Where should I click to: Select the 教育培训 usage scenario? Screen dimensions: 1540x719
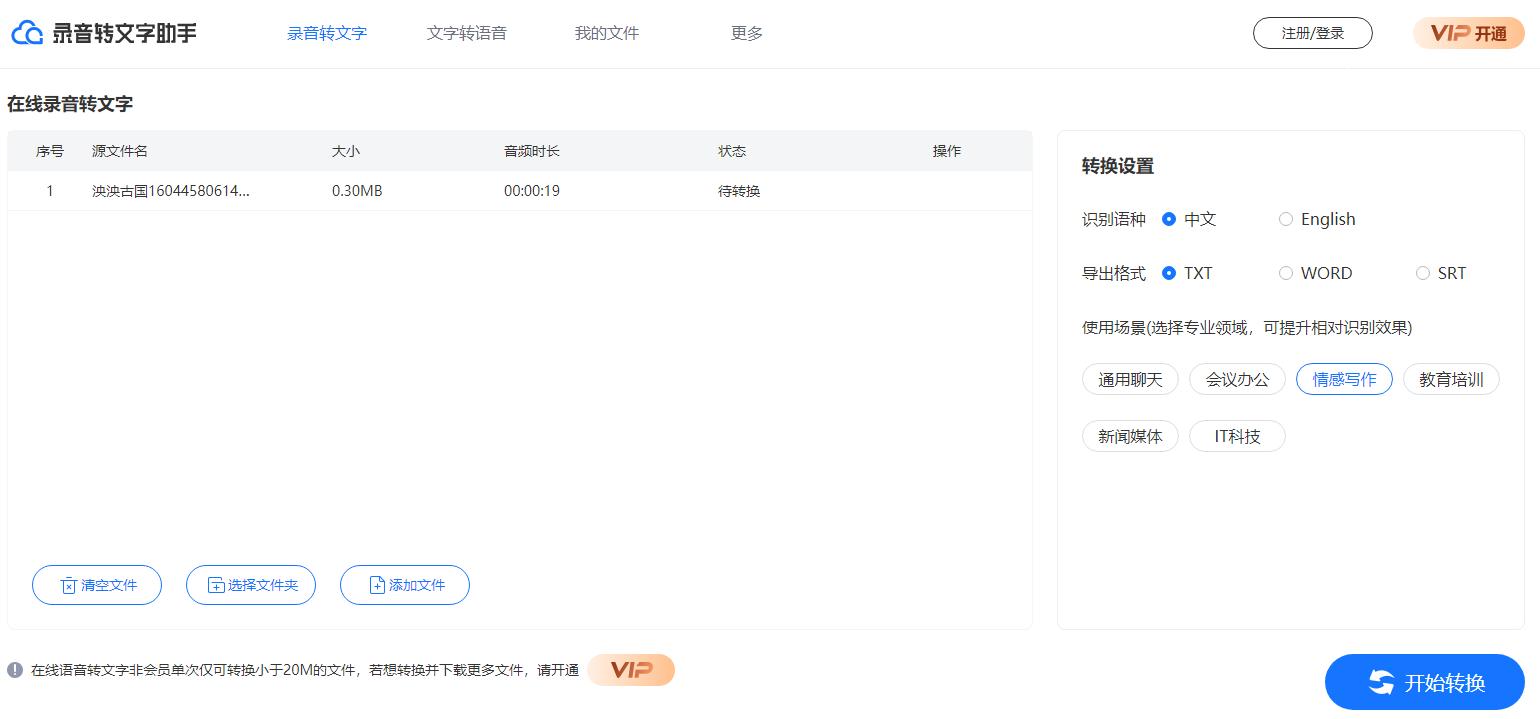pos(1451,379)
